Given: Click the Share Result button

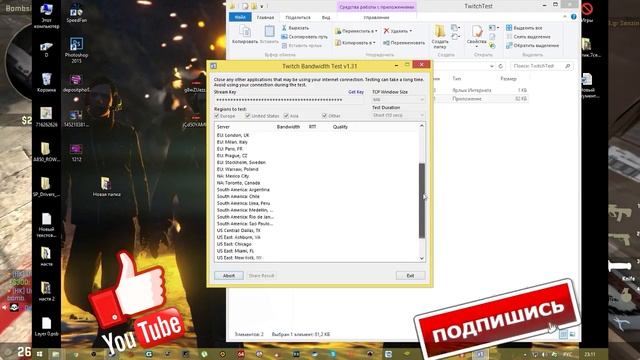Looking at the screenshot, I should coord(261,276).
